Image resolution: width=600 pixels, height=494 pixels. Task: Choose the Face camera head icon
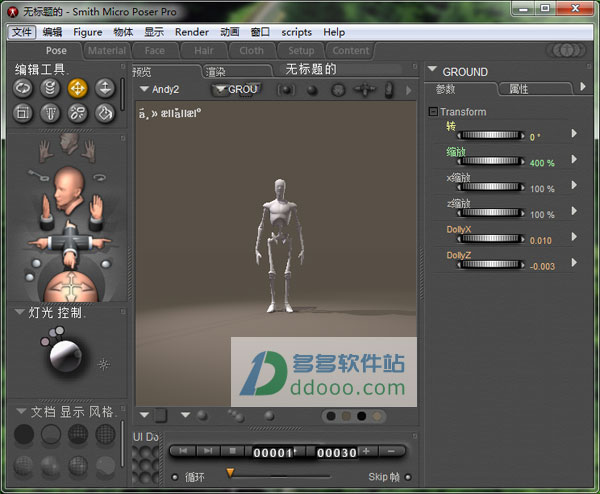click(69, 143)
